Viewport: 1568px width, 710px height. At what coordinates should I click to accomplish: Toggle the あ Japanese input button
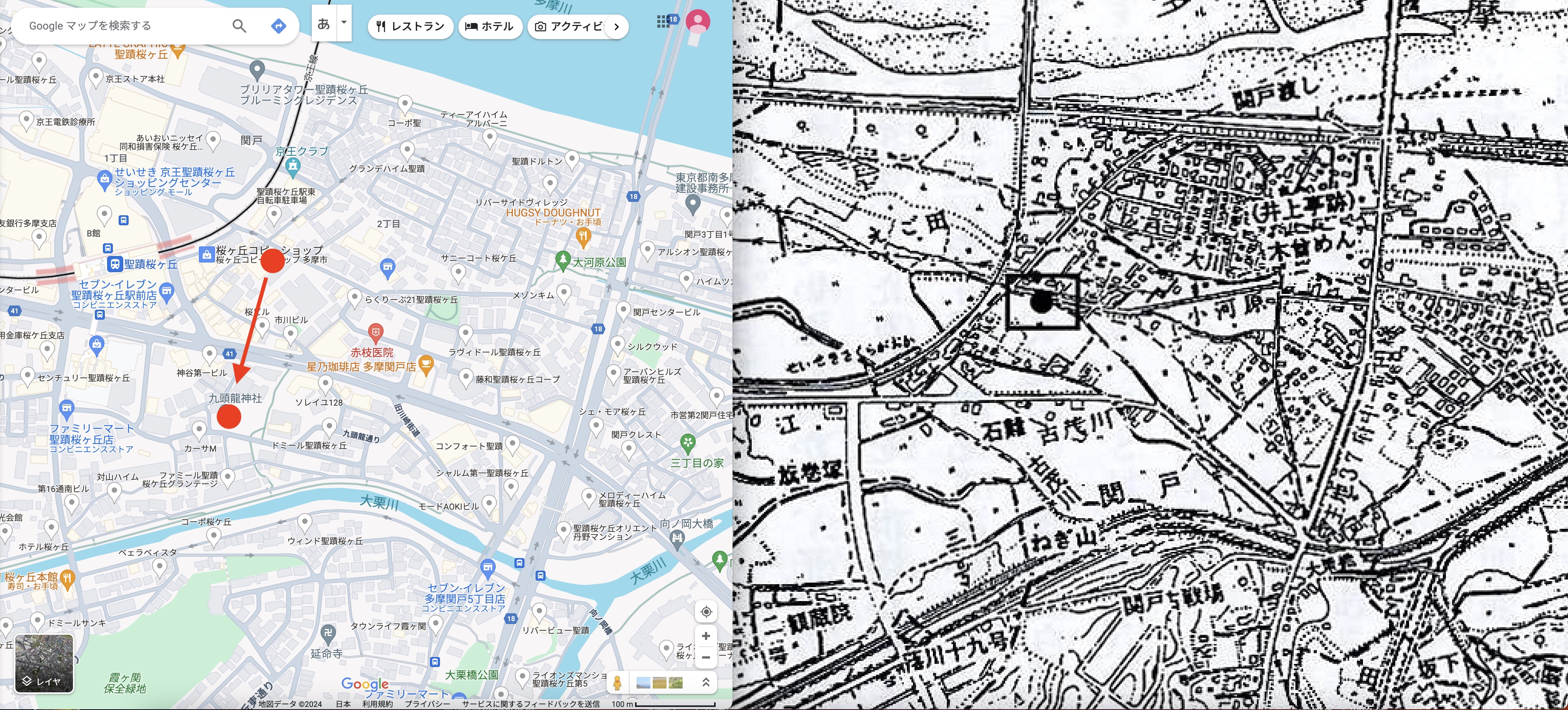click(323, 24)
